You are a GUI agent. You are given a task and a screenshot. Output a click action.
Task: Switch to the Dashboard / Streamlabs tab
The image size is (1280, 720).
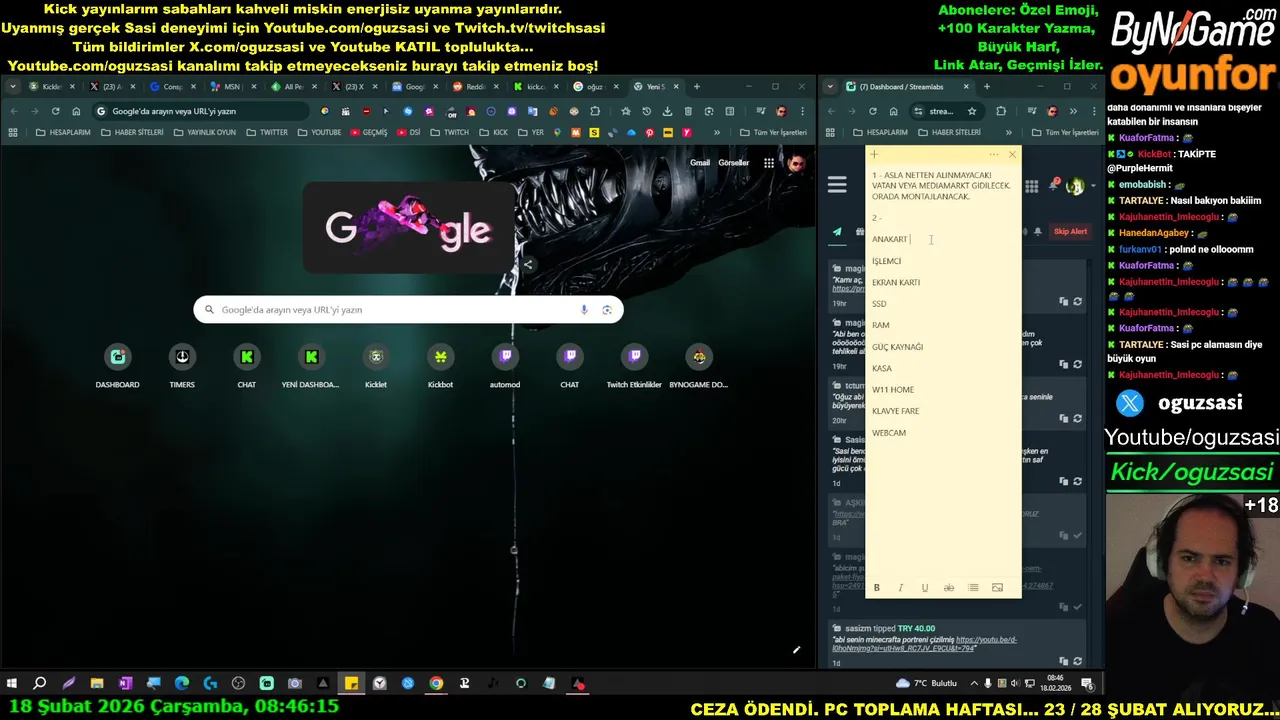(908, 87)
